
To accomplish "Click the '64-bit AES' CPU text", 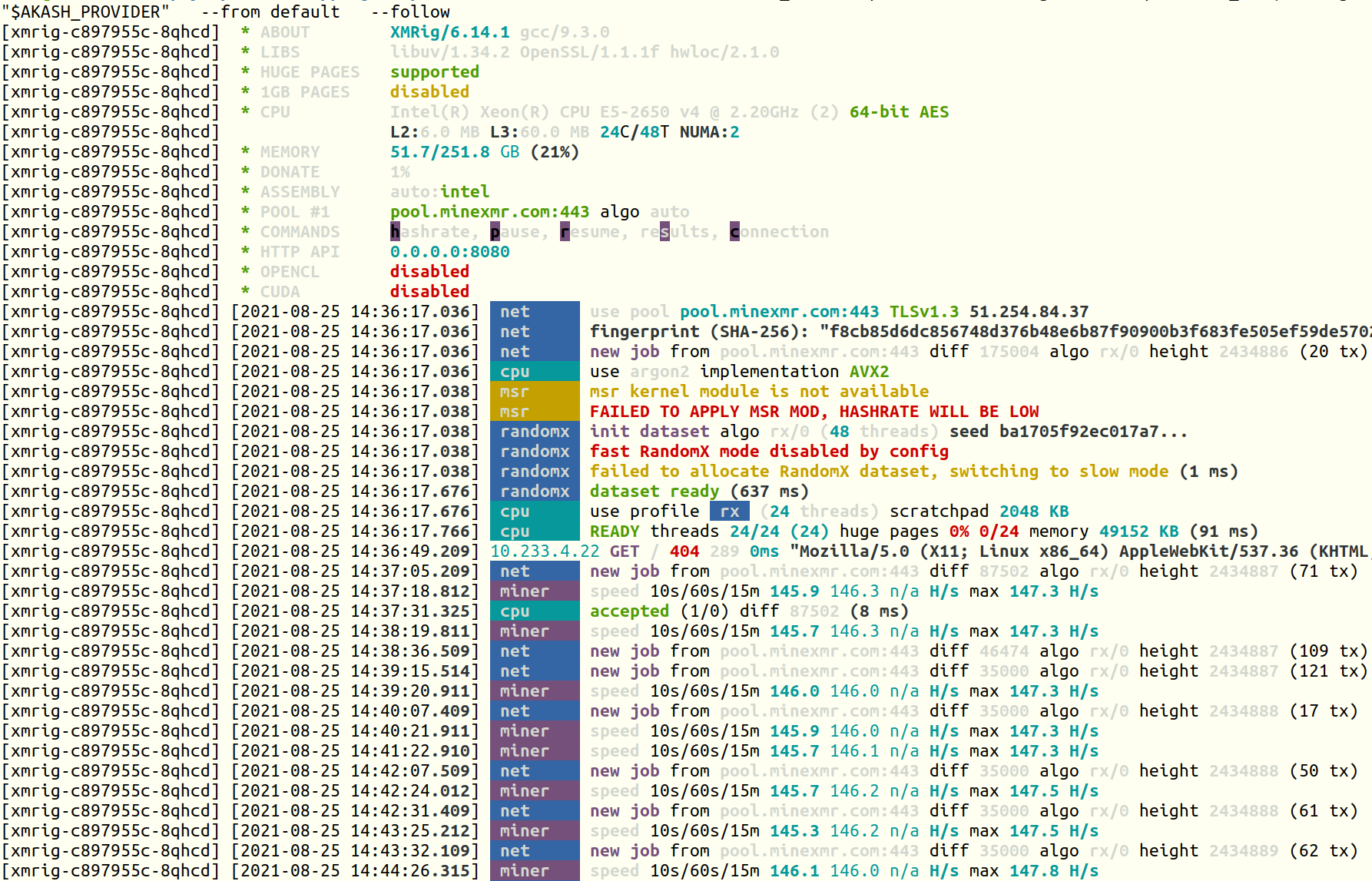I will [x=899, y=112].
